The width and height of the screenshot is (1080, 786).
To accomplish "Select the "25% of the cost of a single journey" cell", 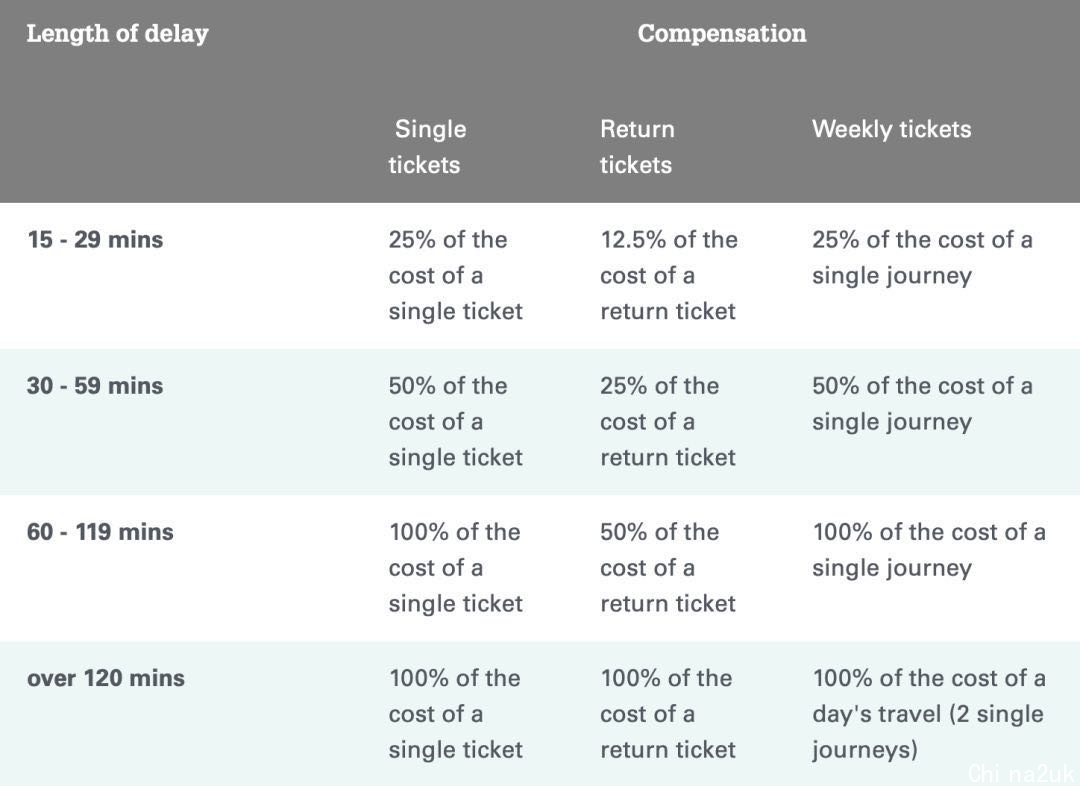I will point(922,258).
